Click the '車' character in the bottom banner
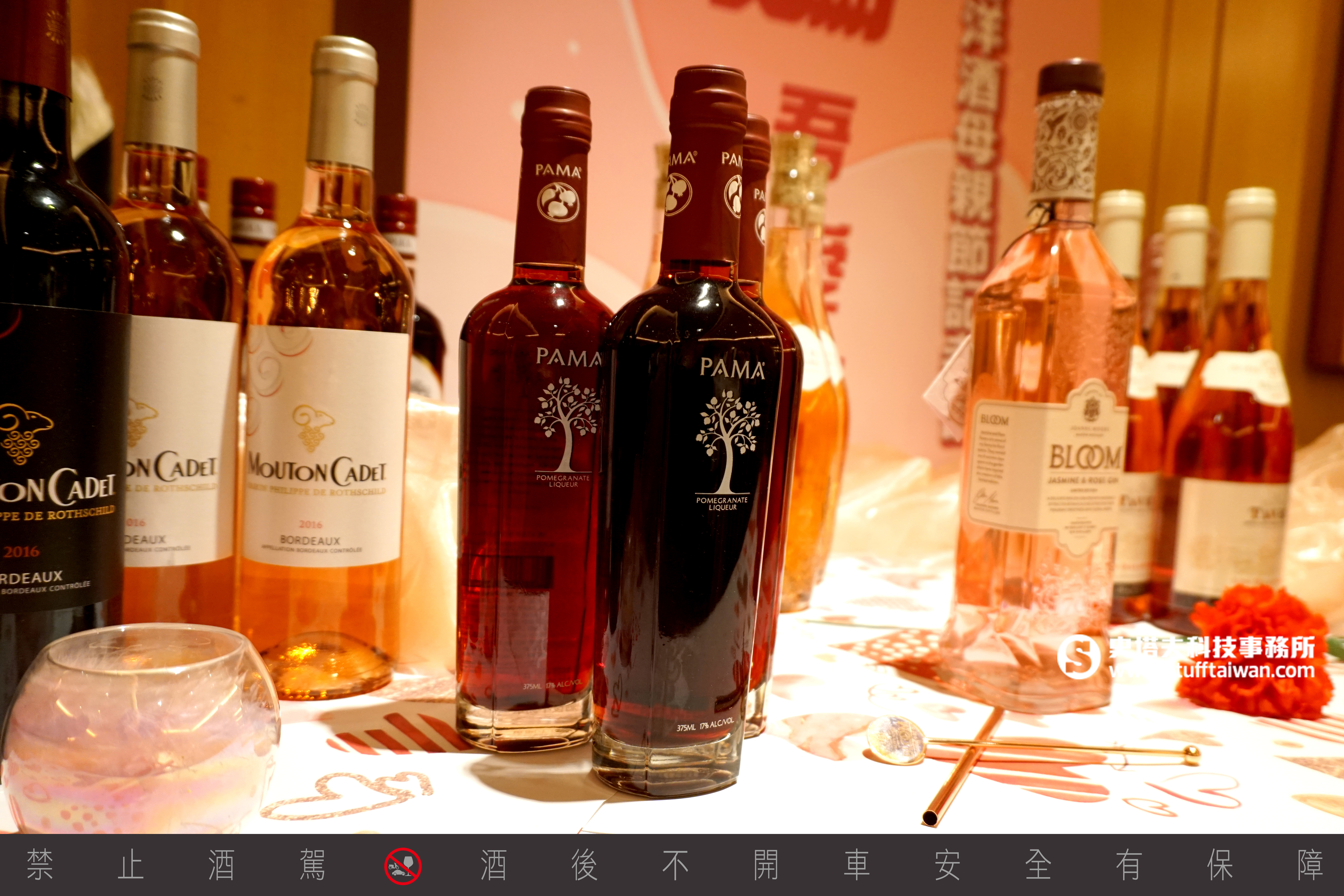1344x896 pixels. tap(857, 865)
